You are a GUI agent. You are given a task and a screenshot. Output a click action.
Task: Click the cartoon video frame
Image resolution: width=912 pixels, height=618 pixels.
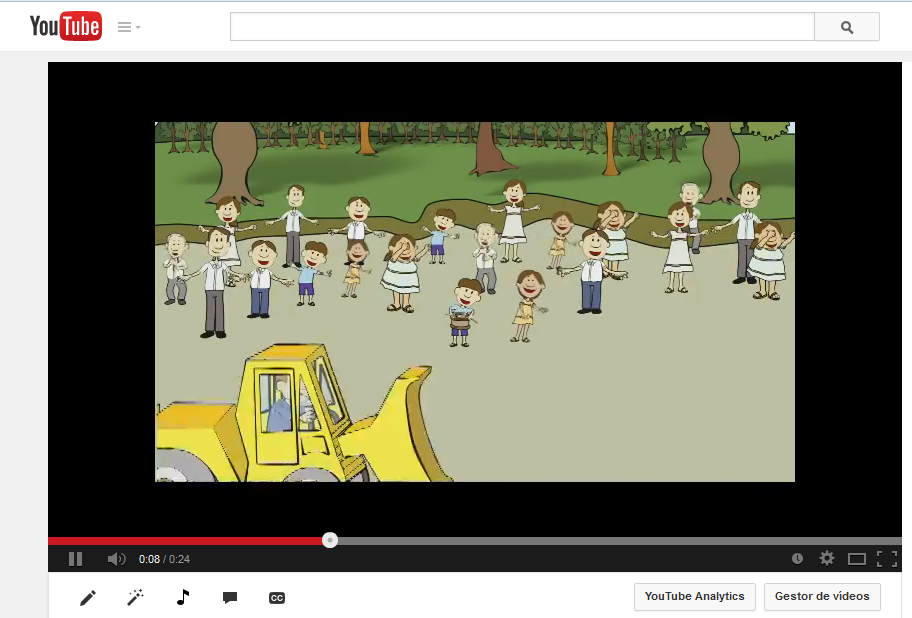(475, 302)
